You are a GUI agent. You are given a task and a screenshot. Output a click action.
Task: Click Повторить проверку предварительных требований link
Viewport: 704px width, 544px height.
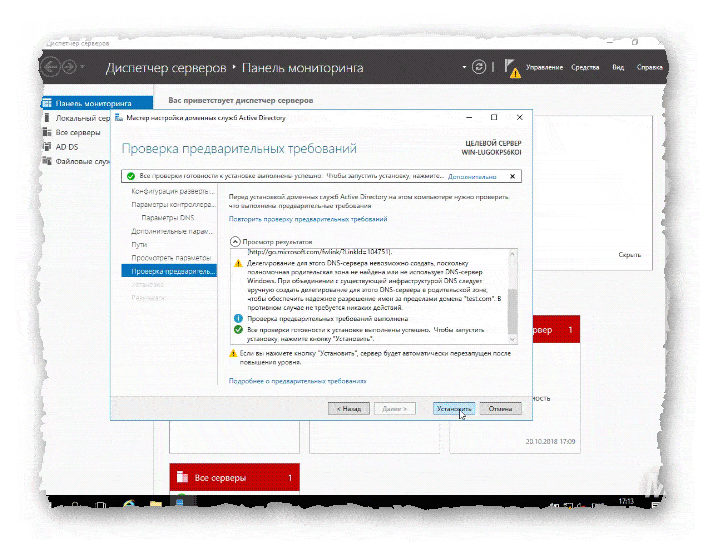pyautogui.click(x=308, y=219)
